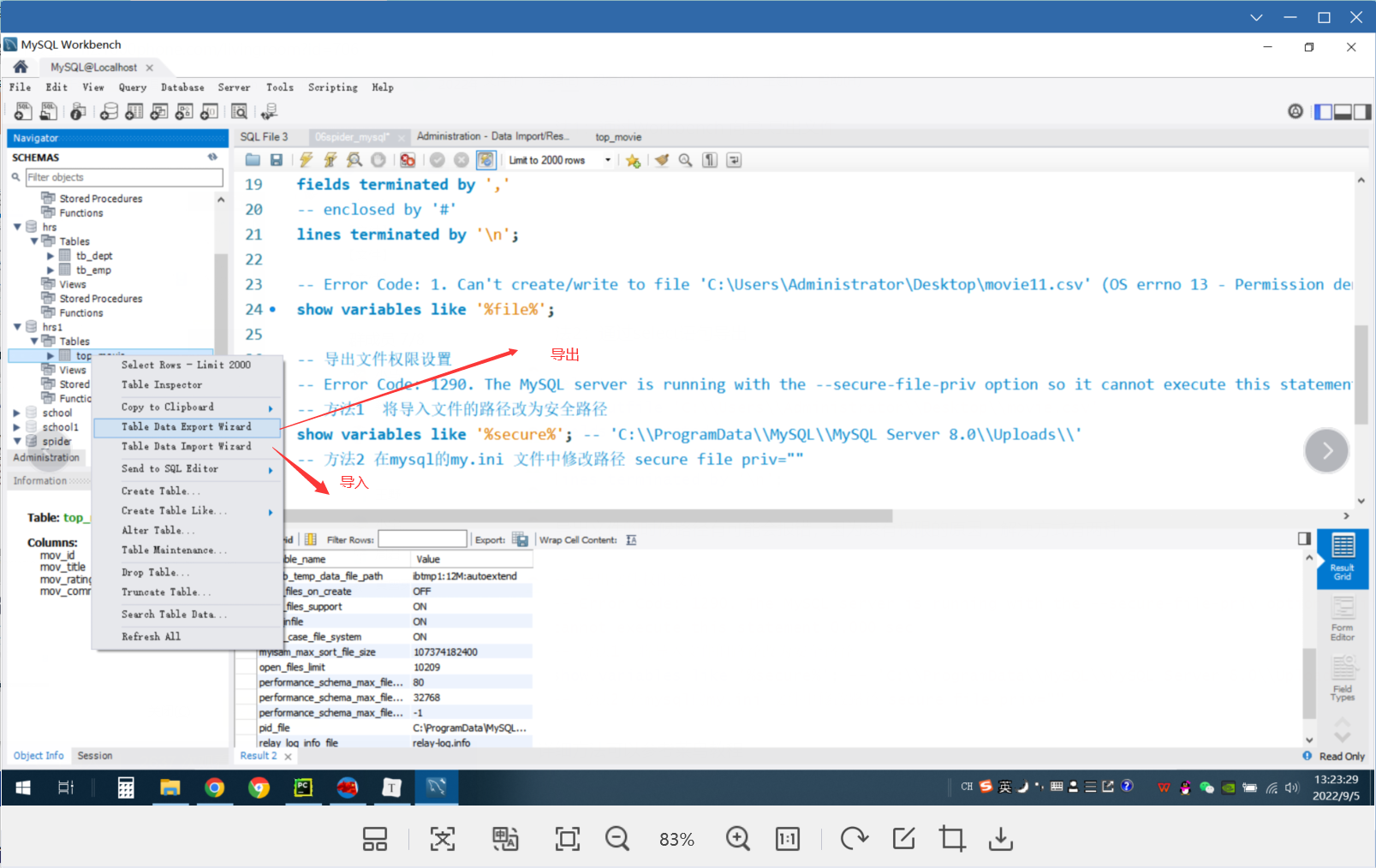This screenshot has width=1376, height=868.
Task: Beautify query broom icon
Action: click(662, 160)
